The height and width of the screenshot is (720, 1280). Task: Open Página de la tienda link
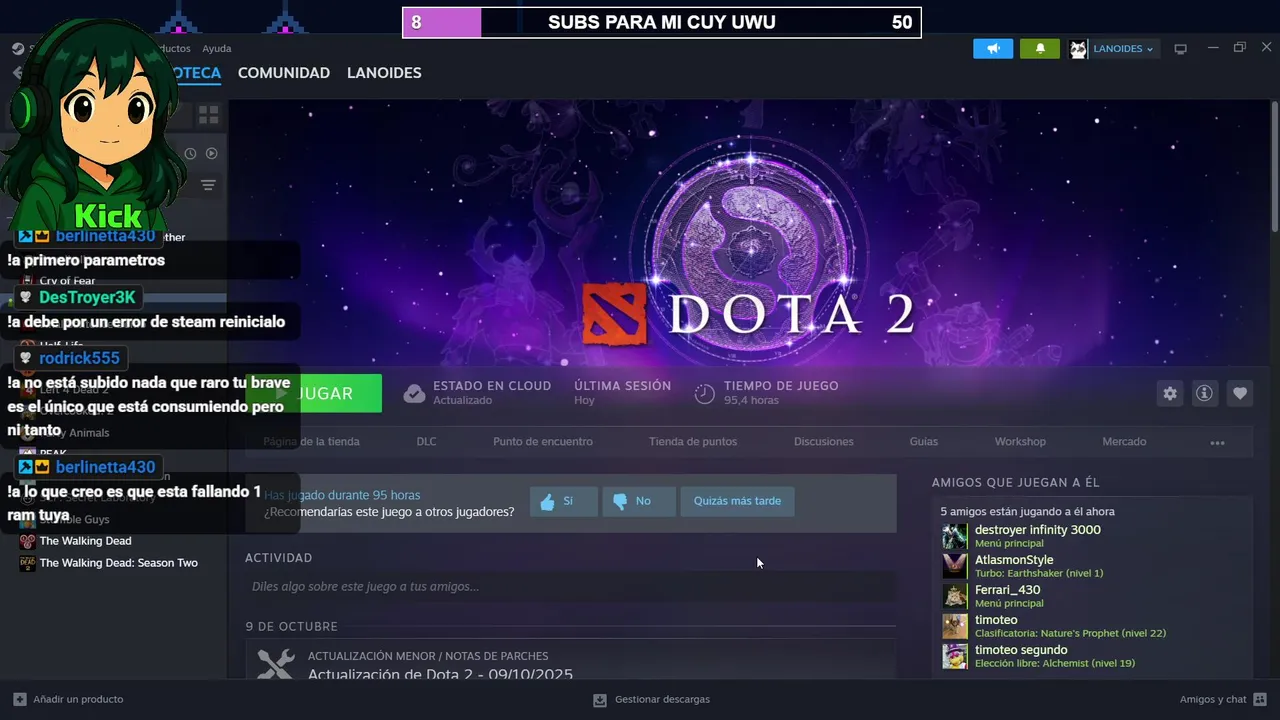(311, 441)
